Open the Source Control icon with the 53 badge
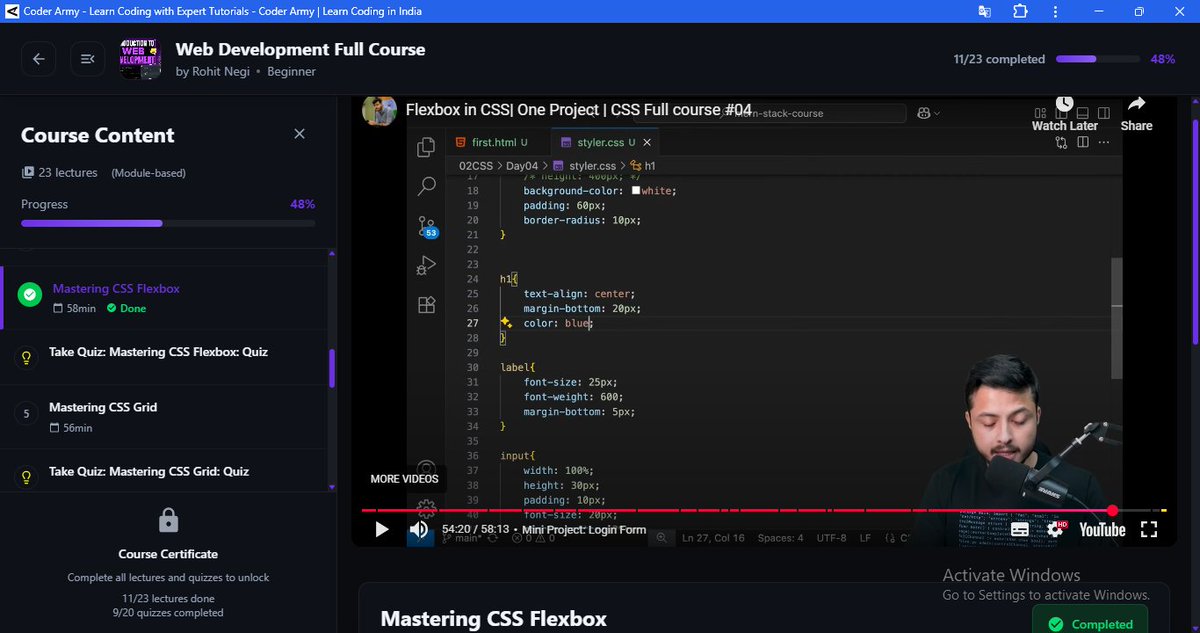This screenshot has width=1200, height=633. (428, 227)
